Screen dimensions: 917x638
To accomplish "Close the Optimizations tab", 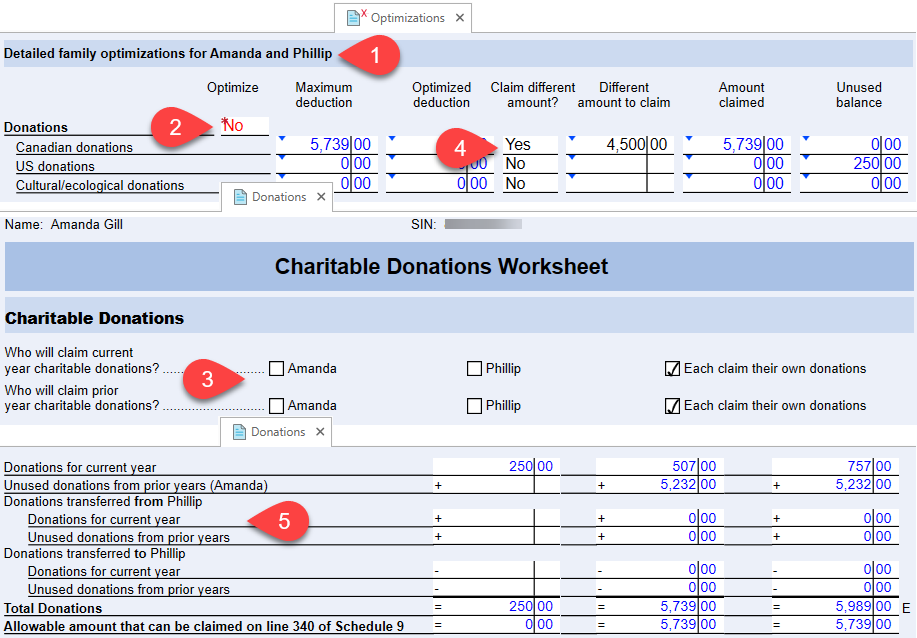I will tap(460, 18).
